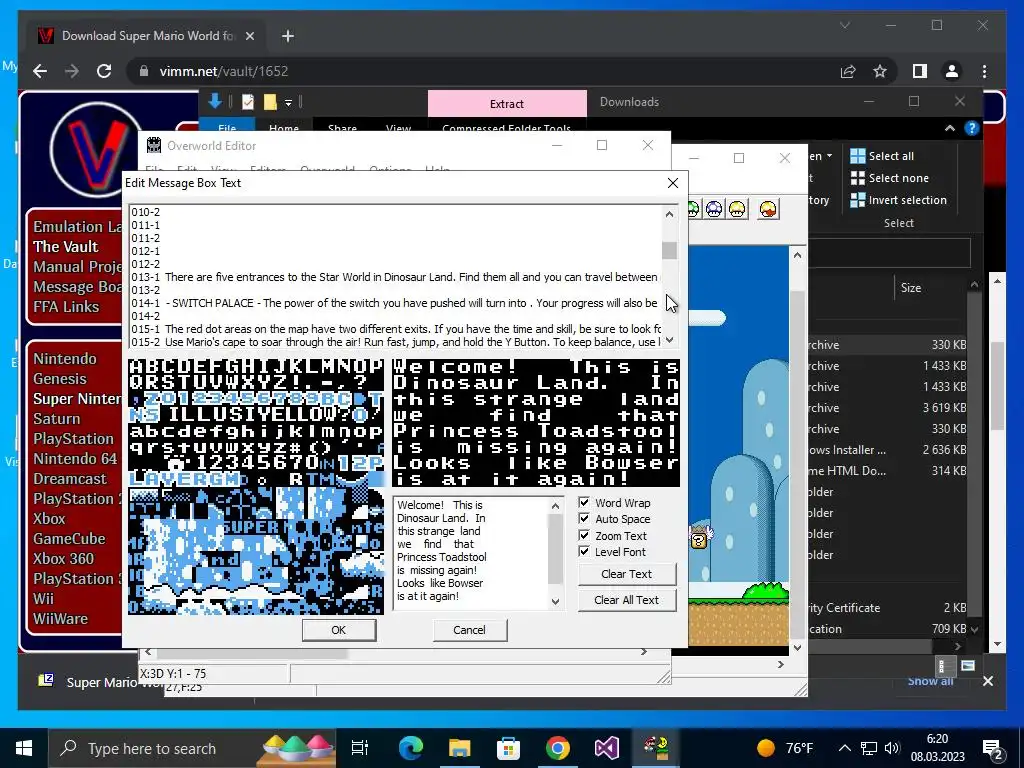Click inside the Welcome message text box
The height and width of the screenshot is (768, 1024).
(x=471, y=554)
